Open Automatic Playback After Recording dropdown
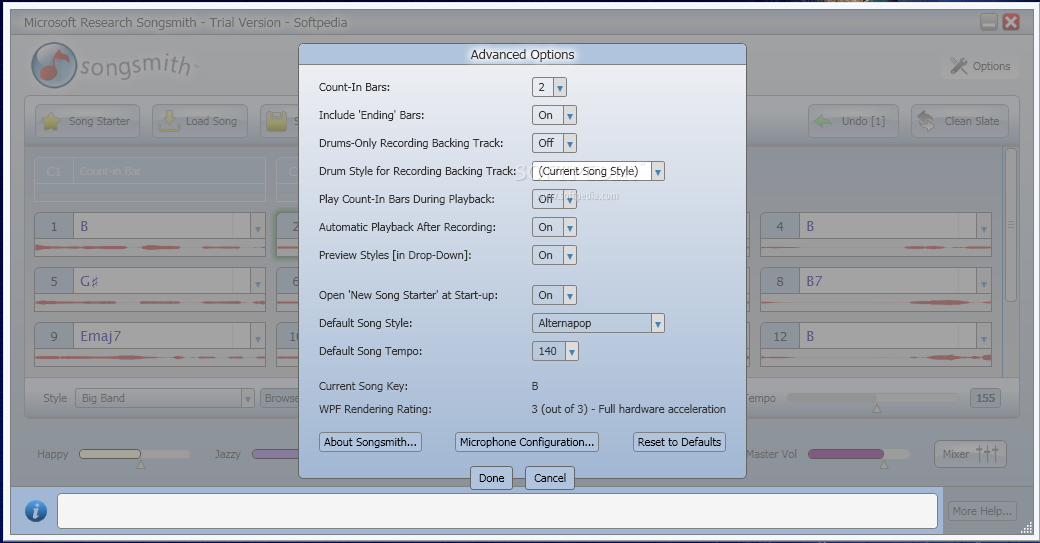Viewport: 1040px width, 543px height. point(570,227)
